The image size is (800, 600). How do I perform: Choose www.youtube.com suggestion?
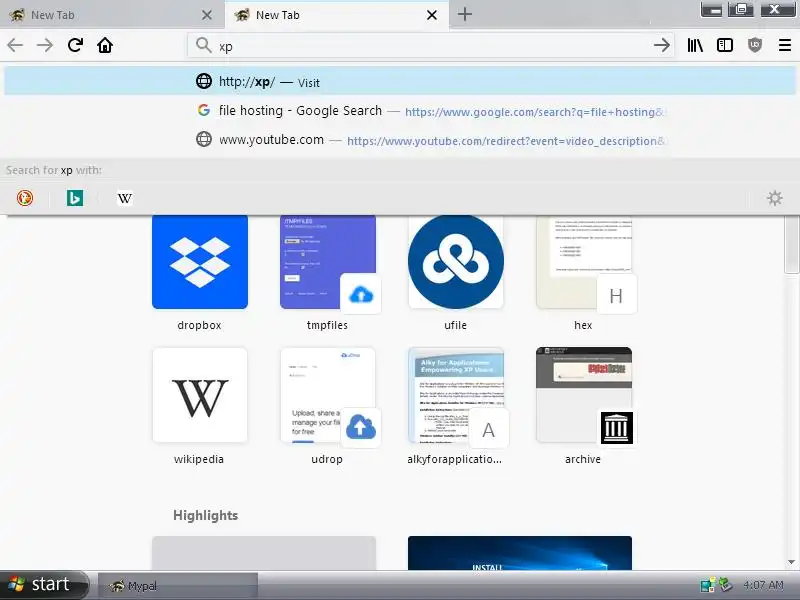(x=400, y=139)
